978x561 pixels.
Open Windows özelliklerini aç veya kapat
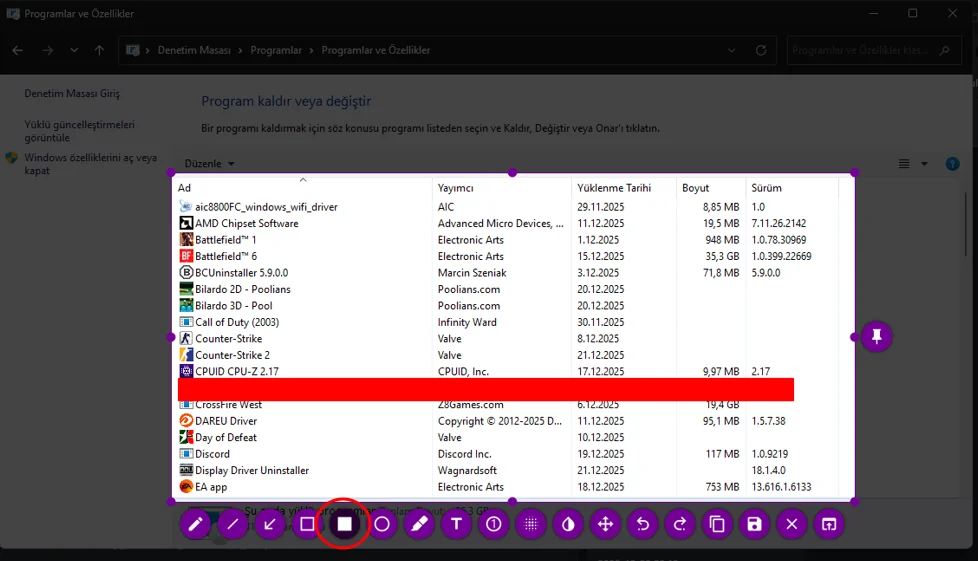90,164
